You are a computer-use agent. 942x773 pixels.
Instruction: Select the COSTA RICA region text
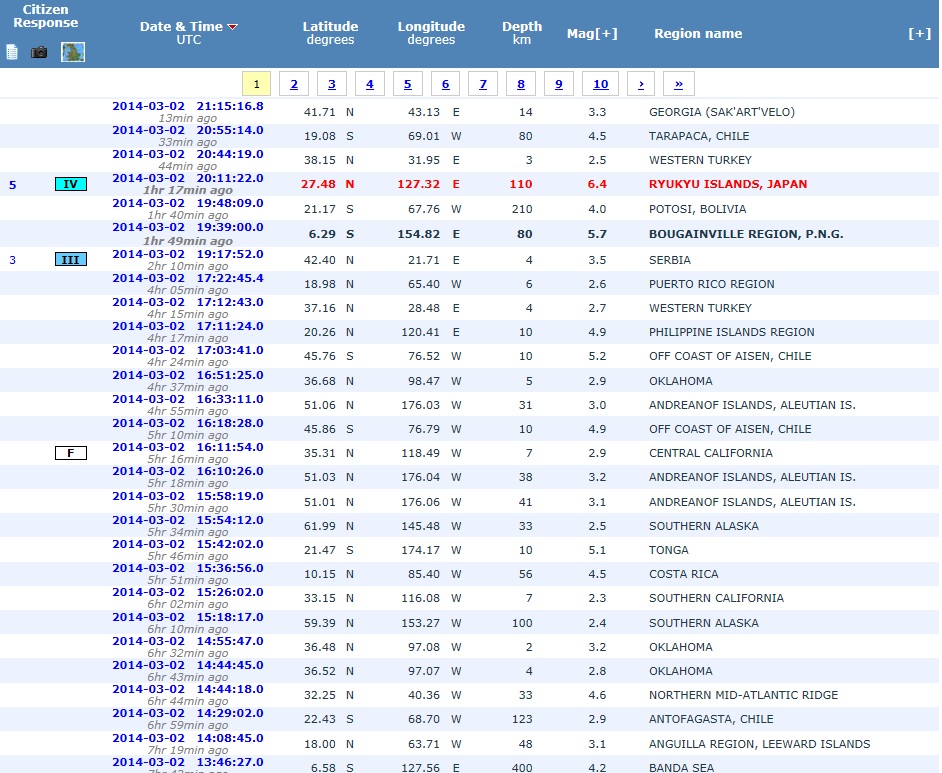coord(684,574)
